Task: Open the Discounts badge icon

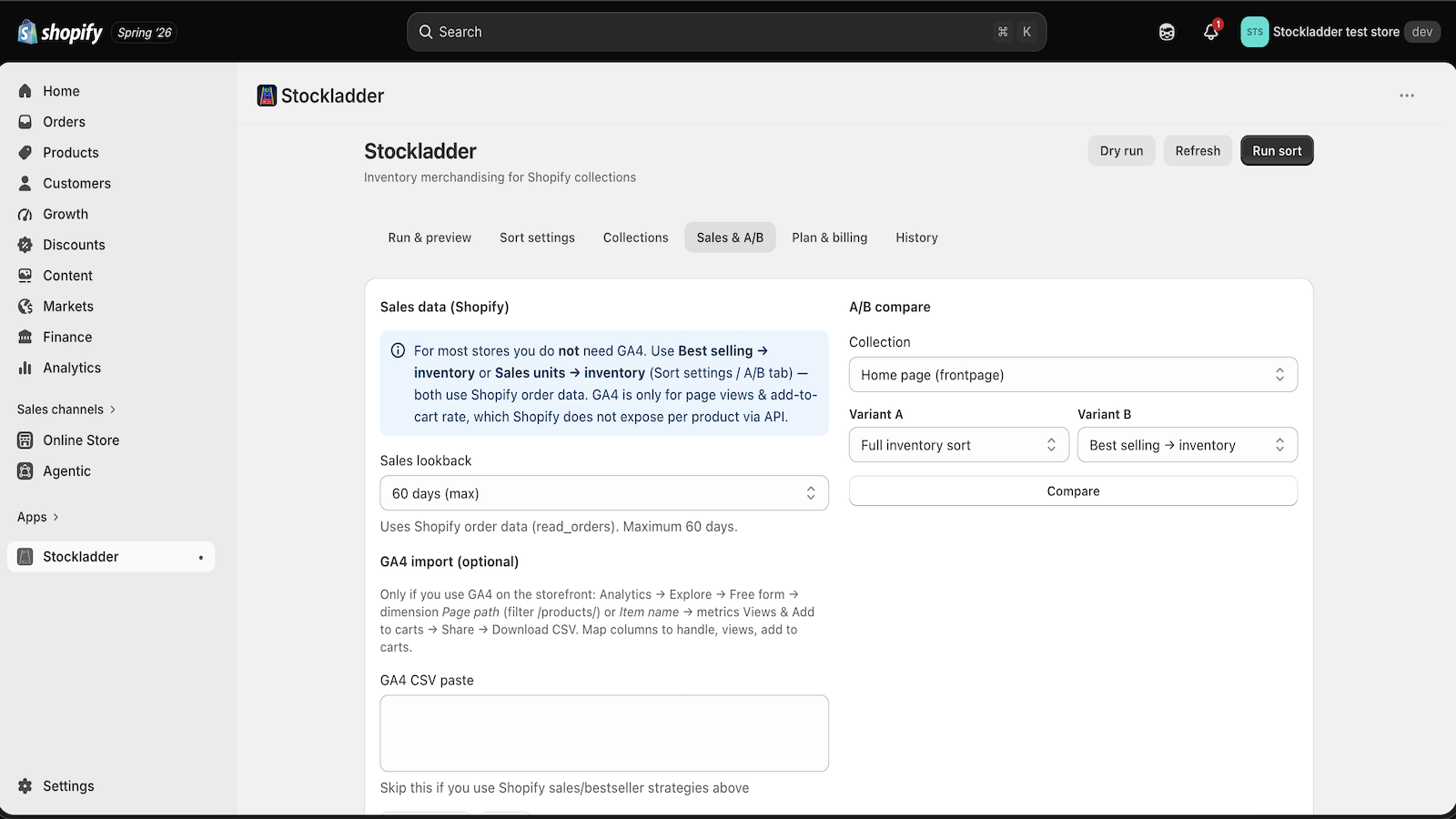Action: click(25, 245)
